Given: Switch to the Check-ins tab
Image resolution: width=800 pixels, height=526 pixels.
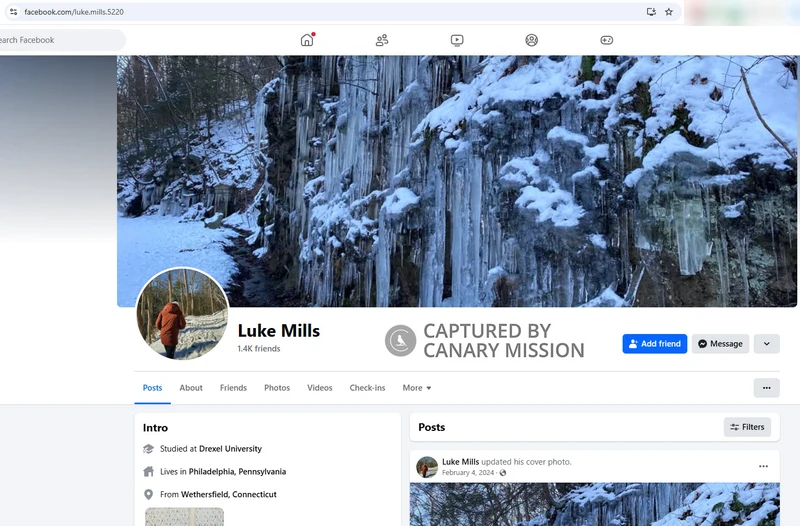Looking at the screenshot, I should click(x=367, y=388).
